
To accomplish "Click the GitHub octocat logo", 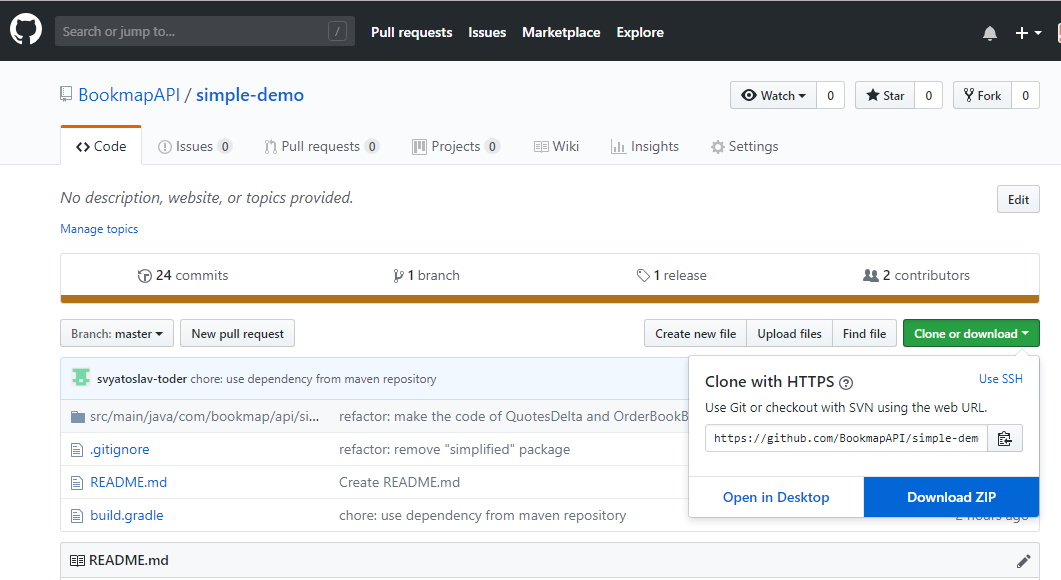I will (26, 31).
